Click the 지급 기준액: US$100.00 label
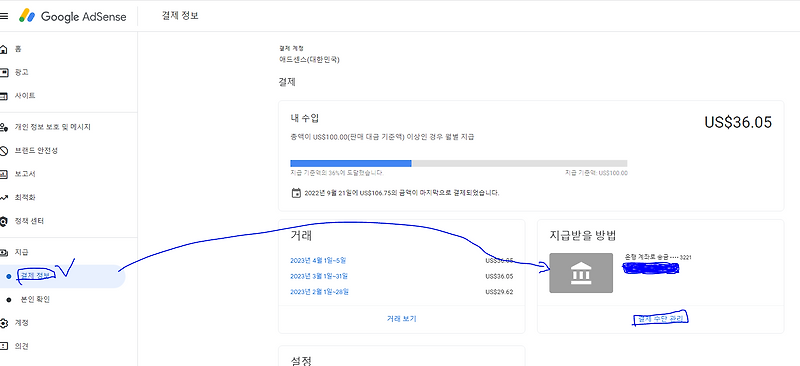 coord(596,173)
